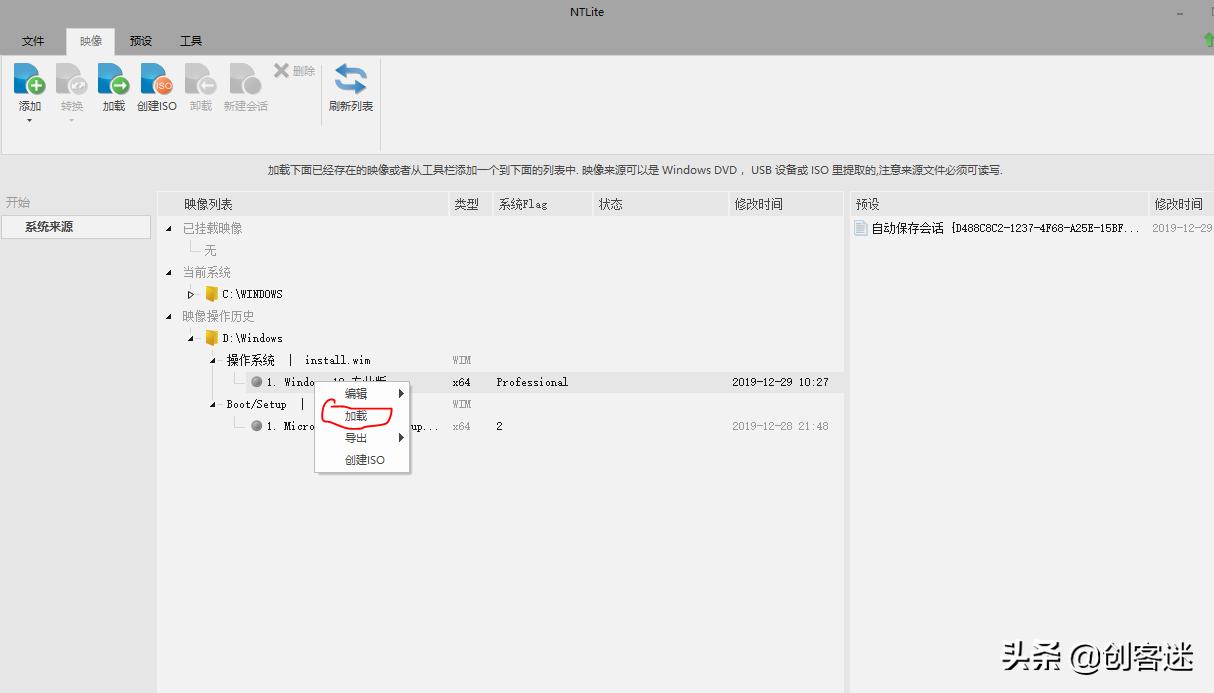This screenshot has height=693, width=1214.
Task: Click the 加载 (Load) toolbar icon
Action: tap(113, 90)
